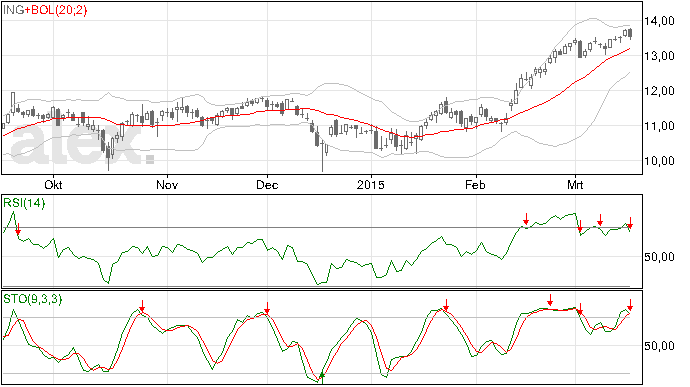Viewport: 690px width, 387px height.
Task: Click the green buy arrow in stochastic panel
Action: pos(322,377)
